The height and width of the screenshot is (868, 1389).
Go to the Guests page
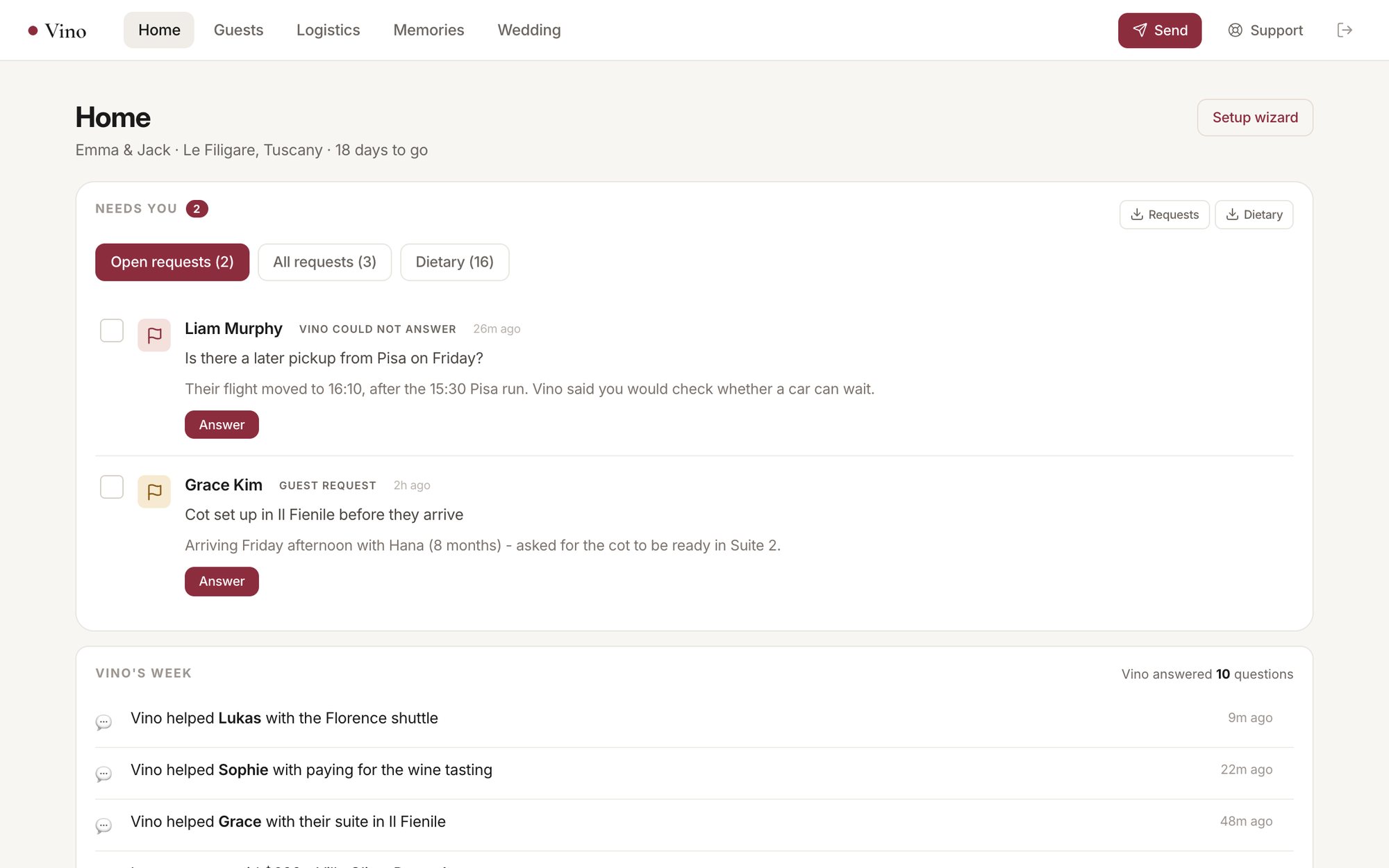coord(238,30)
